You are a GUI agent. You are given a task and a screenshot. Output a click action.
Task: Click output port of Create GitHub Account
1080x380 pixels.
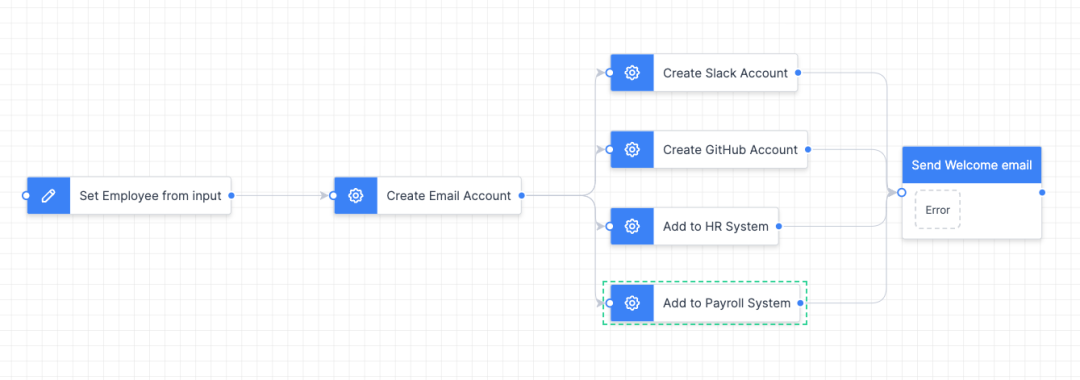coord(807,149)
